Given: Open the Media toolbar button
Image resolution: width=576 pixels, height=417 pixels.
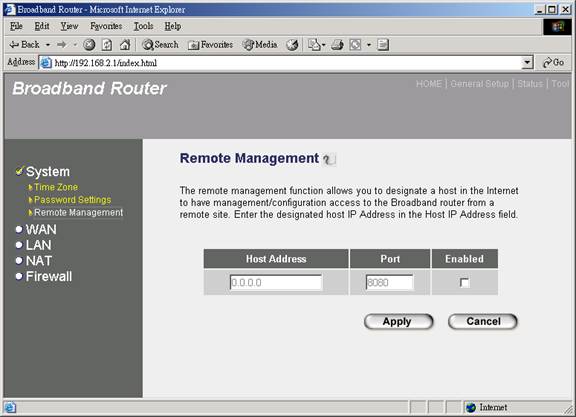Looking at the screenshot, I should coord(260,45).
